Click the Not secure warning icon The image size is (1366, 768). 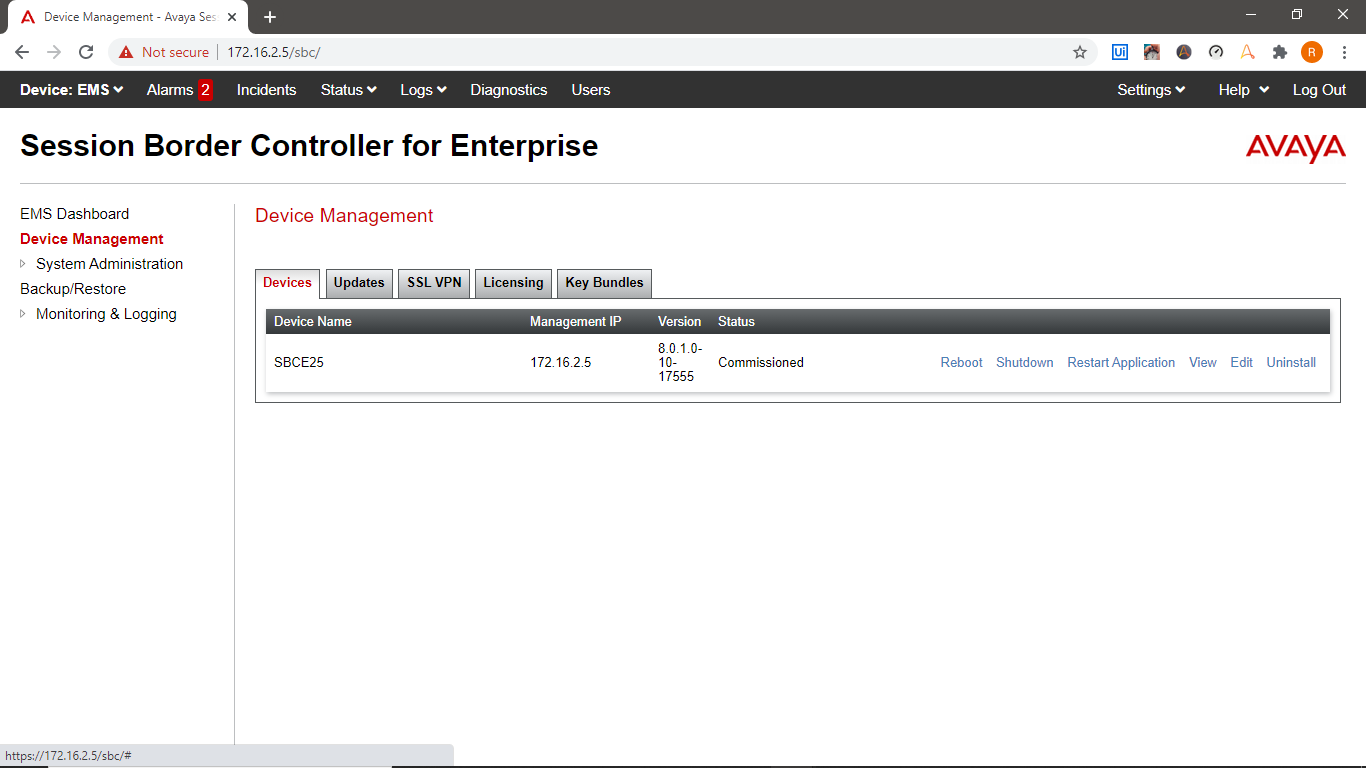[126, 52]
